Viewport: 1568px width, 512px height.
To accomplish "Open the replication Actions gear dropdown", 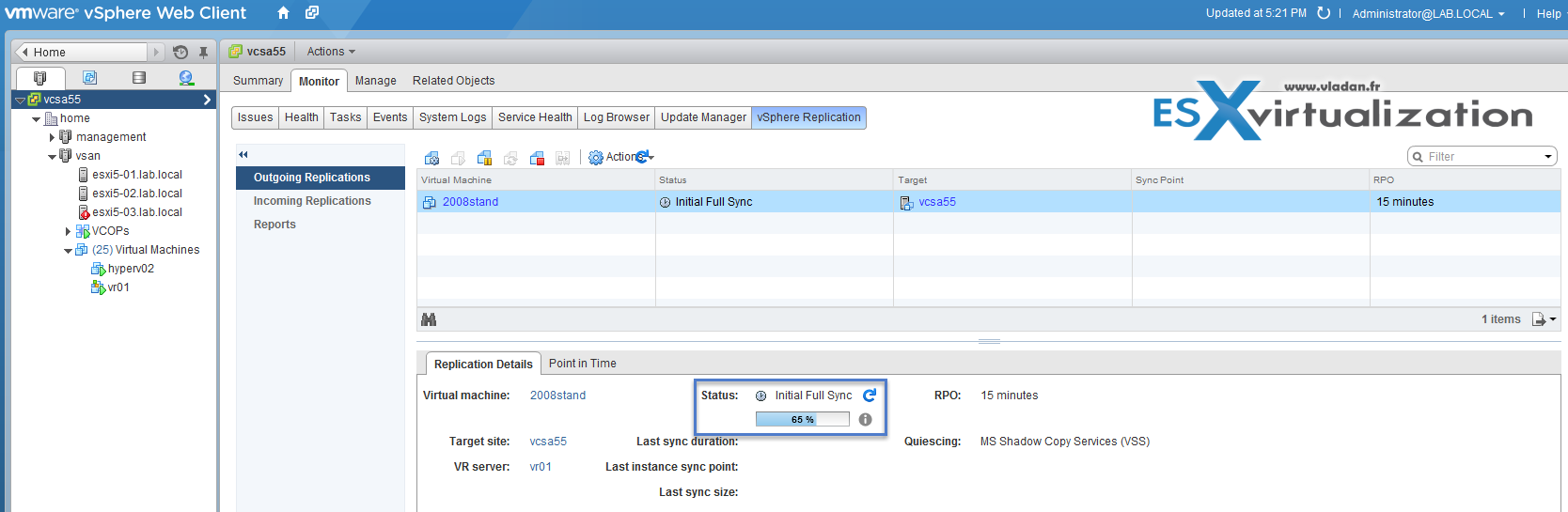I will (x=621, y=157).
